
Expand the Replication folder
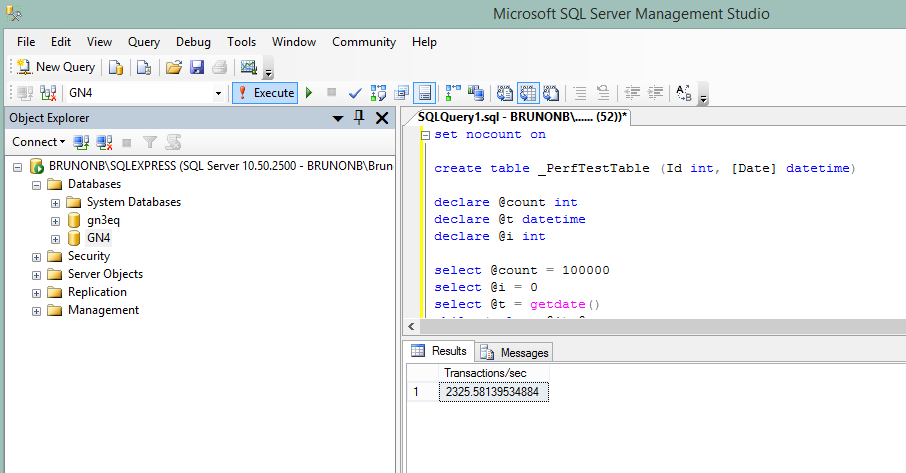click(x=36, y=293)
